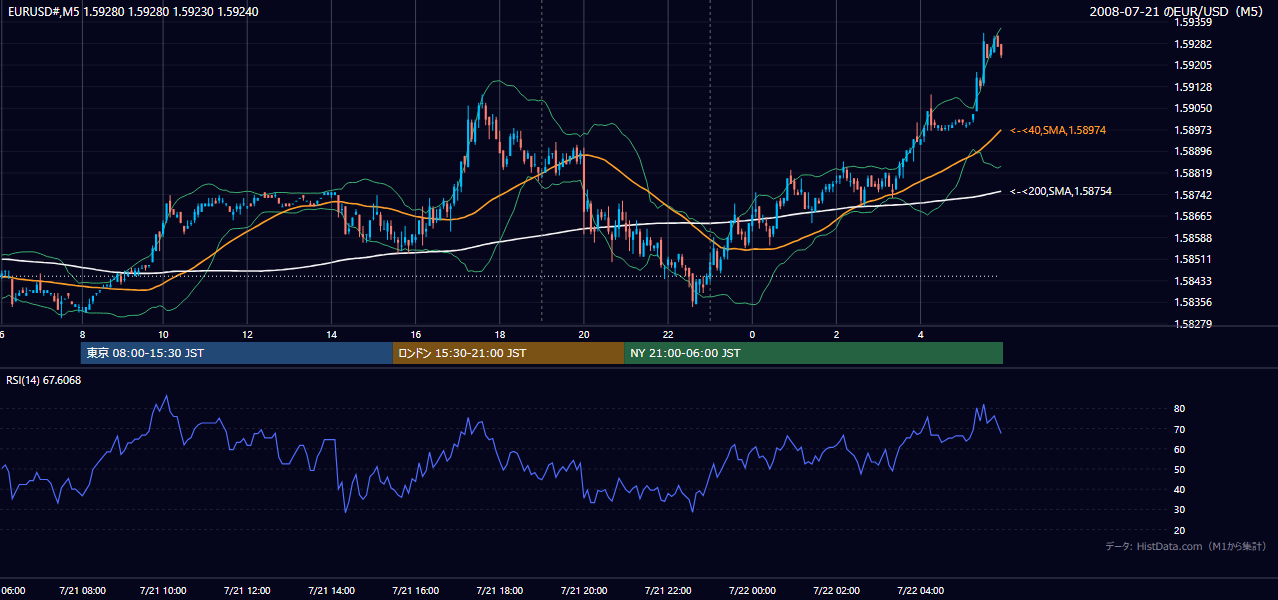Click the 7/22 00:00 bottom time label

754,591
